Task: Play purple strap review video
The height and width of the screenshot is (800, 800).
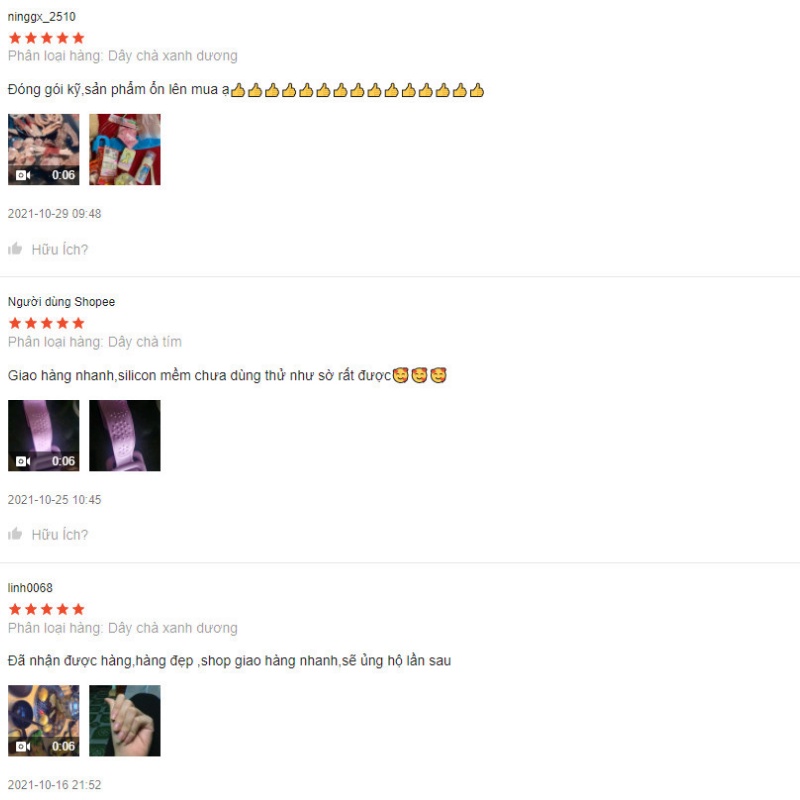Action: coord(43,436)
